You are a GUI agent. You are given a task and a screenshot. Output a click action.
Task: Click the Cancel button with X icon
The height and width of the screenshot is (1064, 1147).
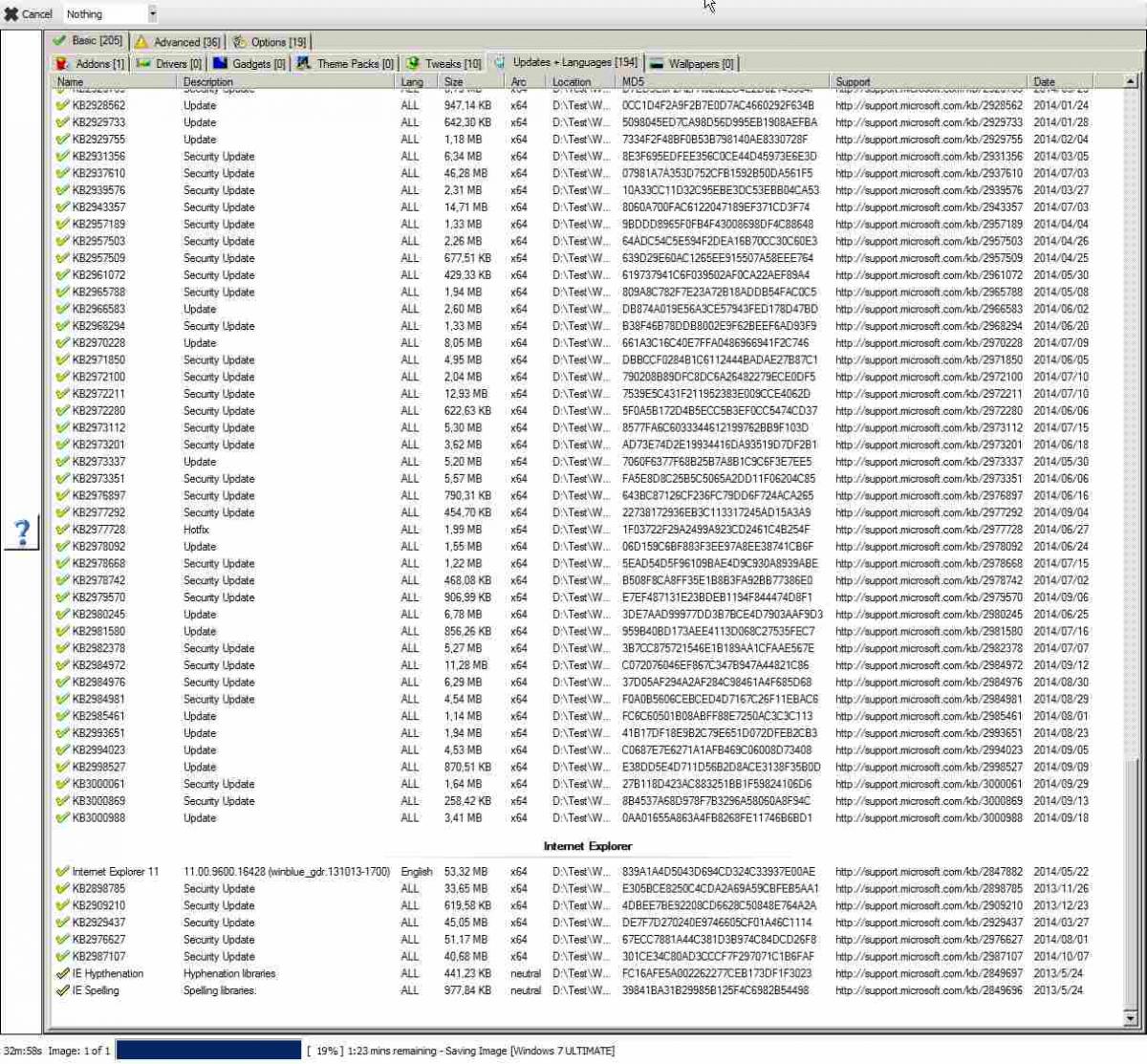pos(28,13)
